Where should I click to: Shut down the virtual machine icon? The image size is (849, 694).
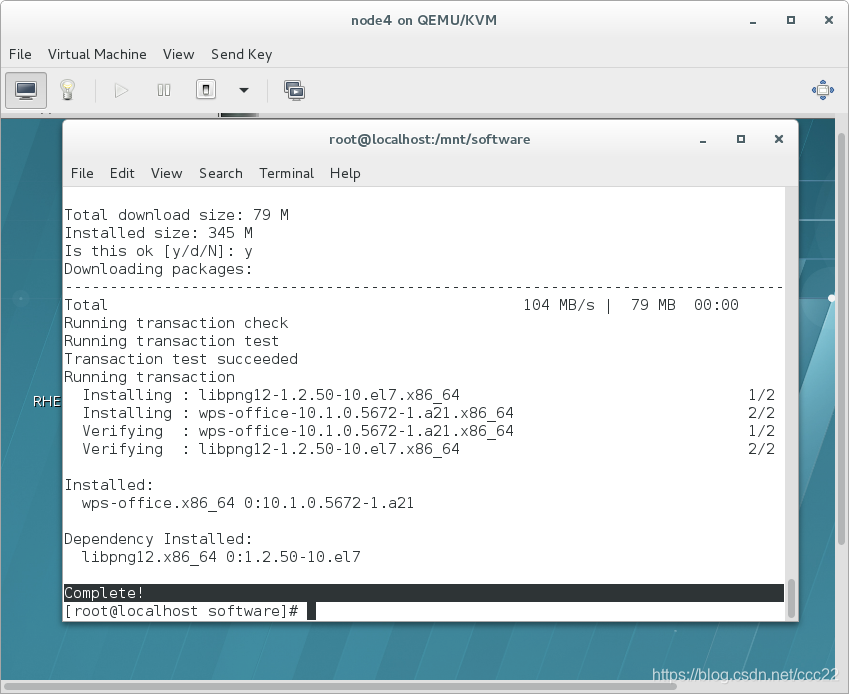(x=206, y=90)
